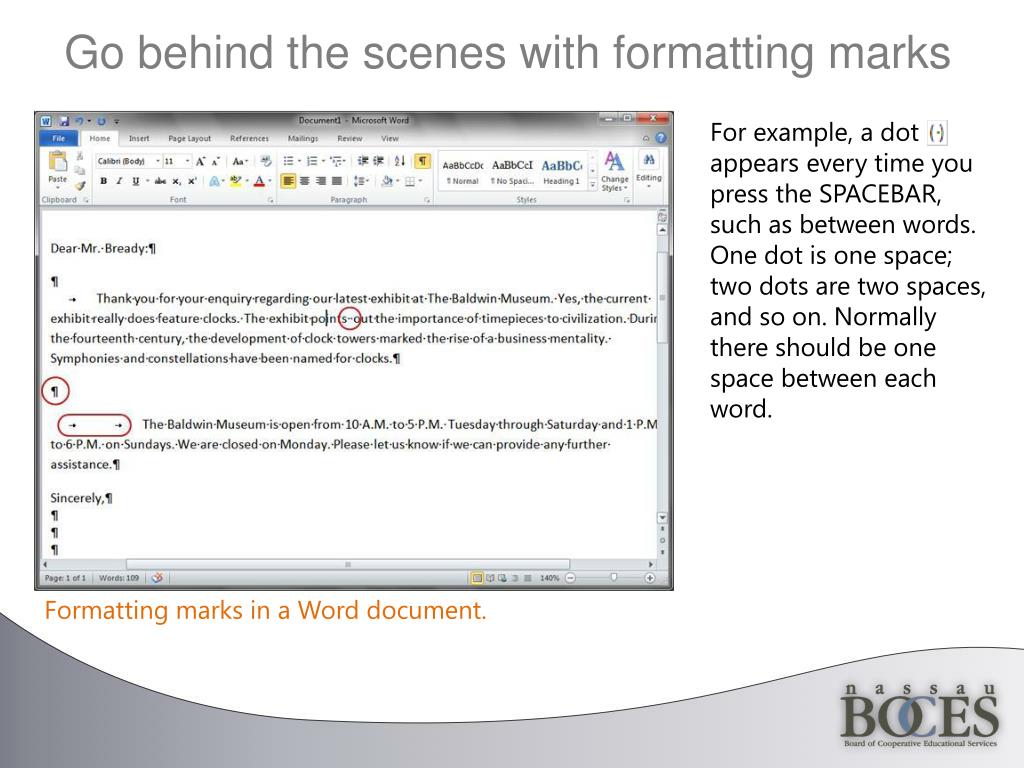
Task: Click the Paste clipboard icon
Action: point(57,161)
